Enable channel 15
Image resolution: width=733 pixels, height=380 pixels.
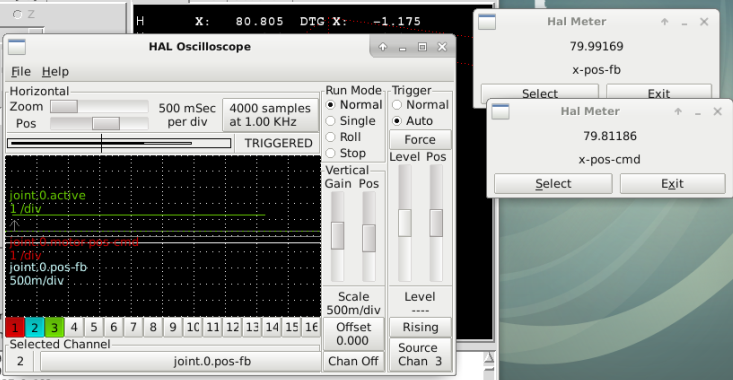[292, 327]
